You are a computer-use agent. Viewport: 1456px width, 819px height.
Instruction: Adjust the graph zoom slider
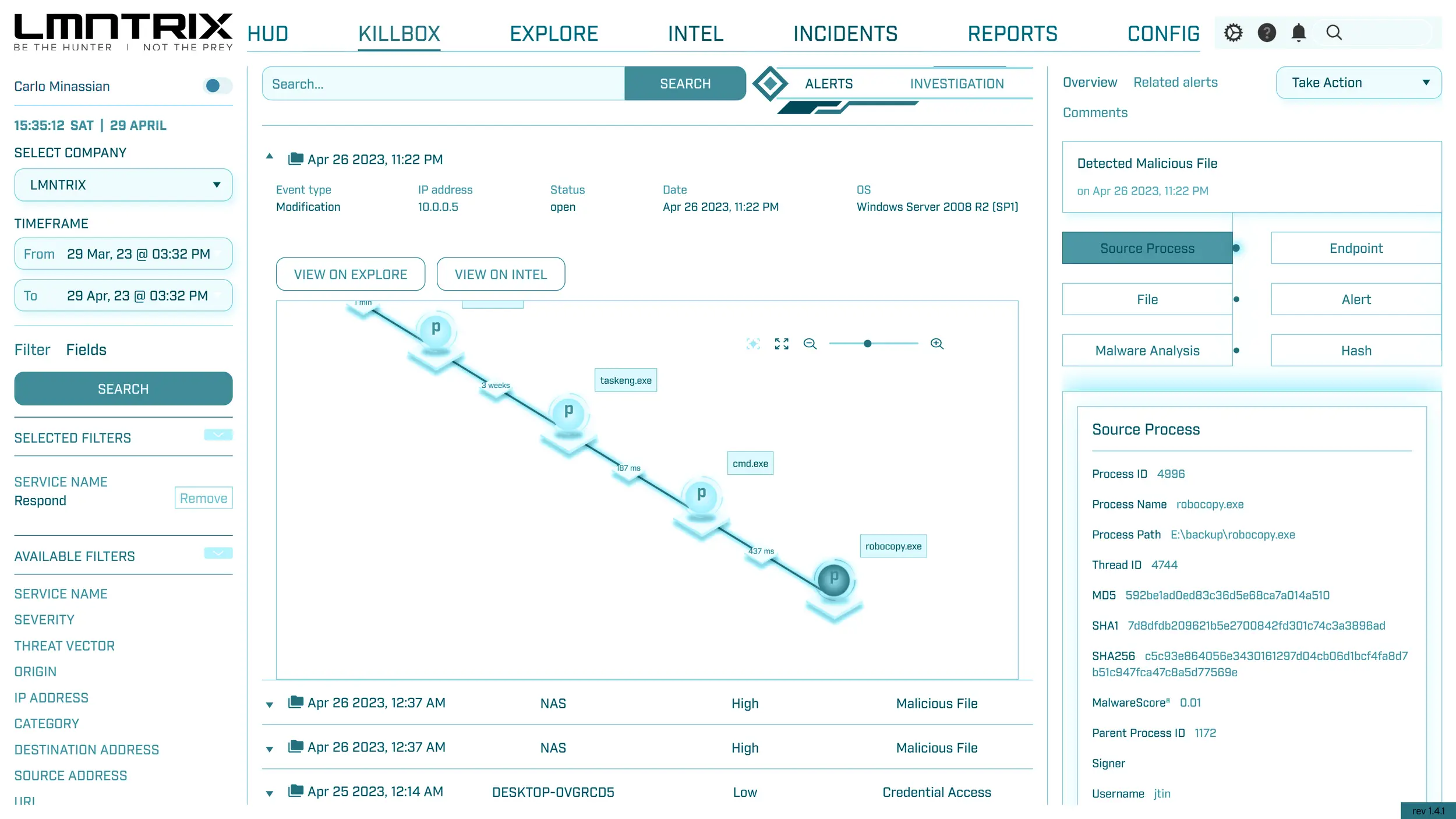867,344
